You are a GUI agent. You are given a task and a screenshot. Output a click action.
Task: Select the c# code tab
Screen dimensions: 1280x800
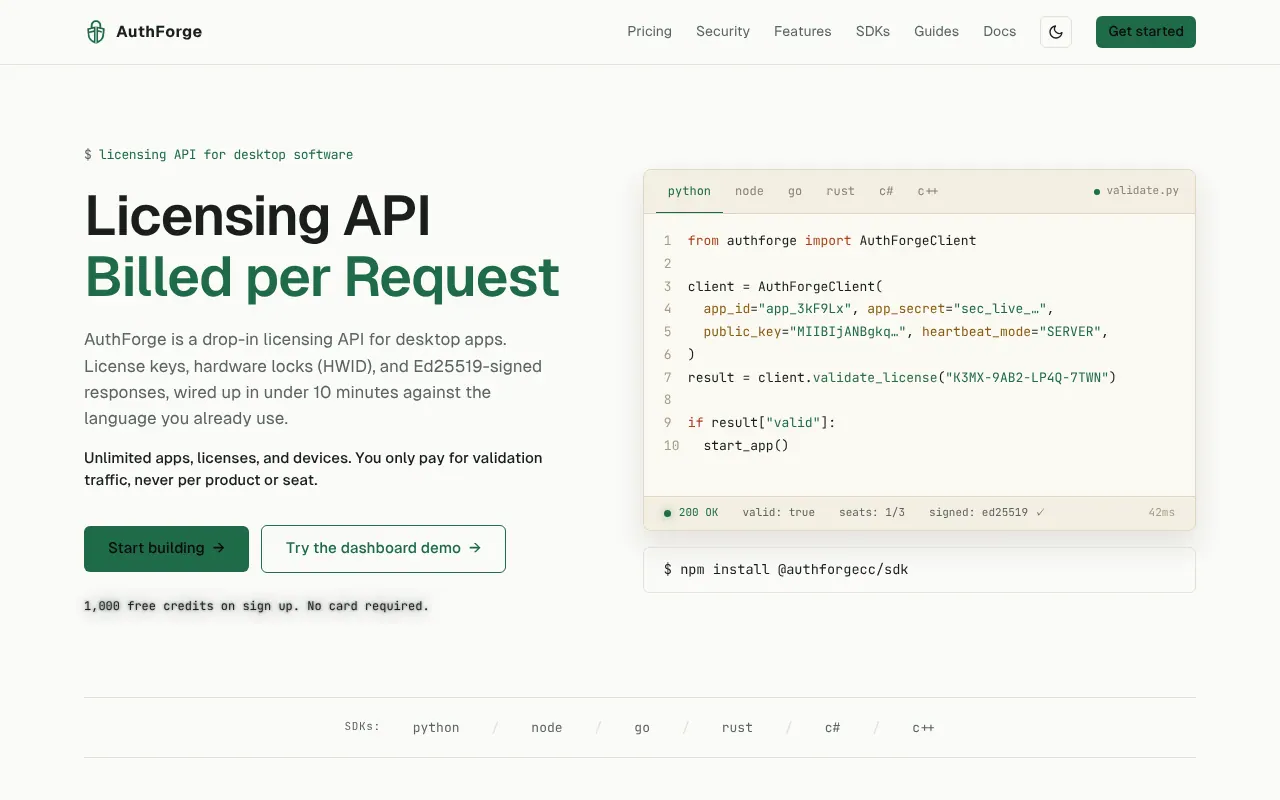886,191
